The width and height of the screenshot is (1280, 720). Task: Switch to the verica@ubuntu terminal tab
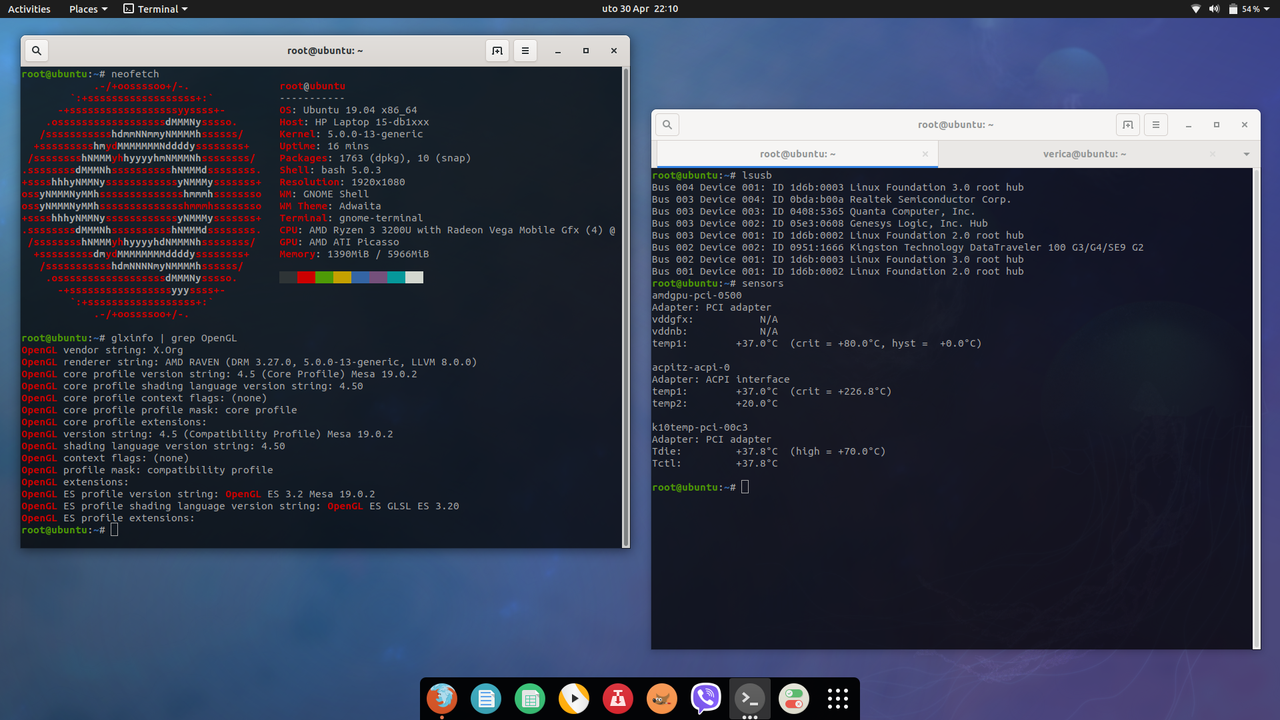click(1085, 154)
